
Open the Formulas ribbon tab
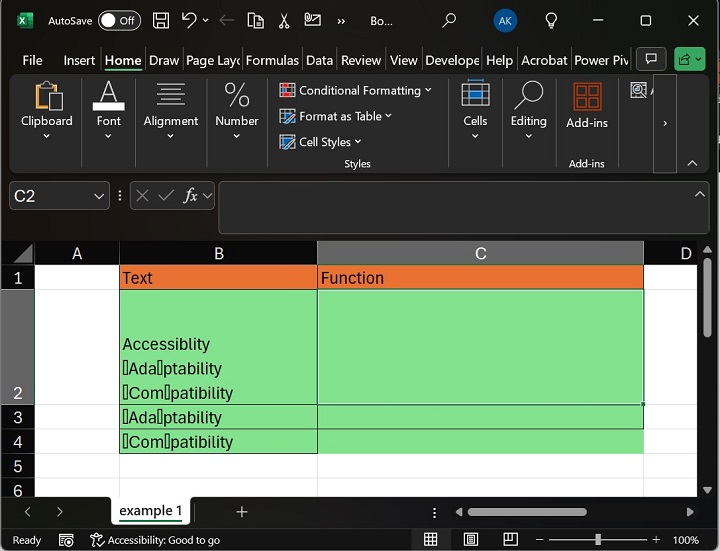click(272, 60)
